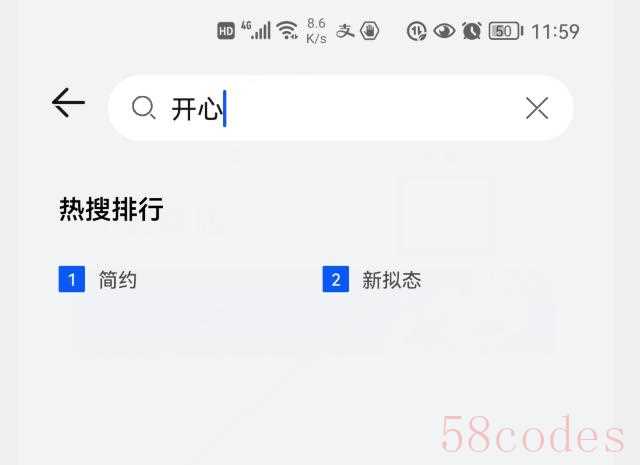Tap the 4G signal strength icon
640x465 pixels.
click(x=256, y=30)
